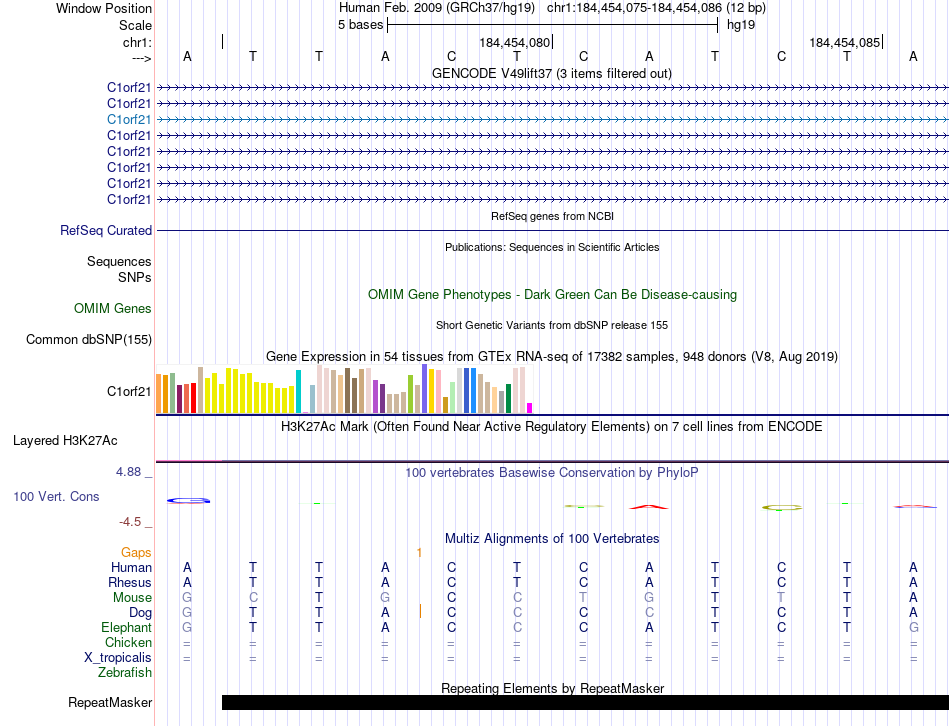Open the H3K27Ac Mark track title

pyautogui.click(x=551, y=427)
